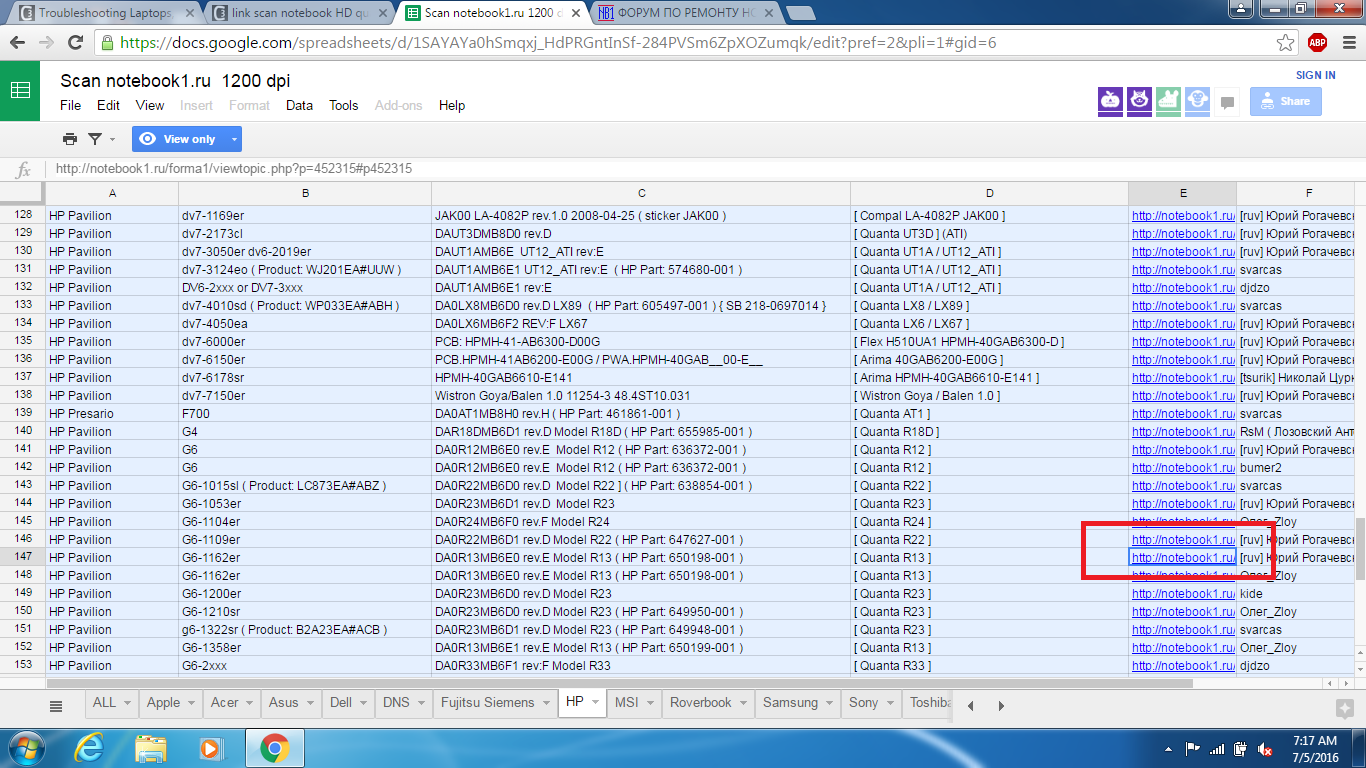Open the ALL sheet tab dropdown arrow
The image size is (1366, 768).
click(x=128, y=703)
